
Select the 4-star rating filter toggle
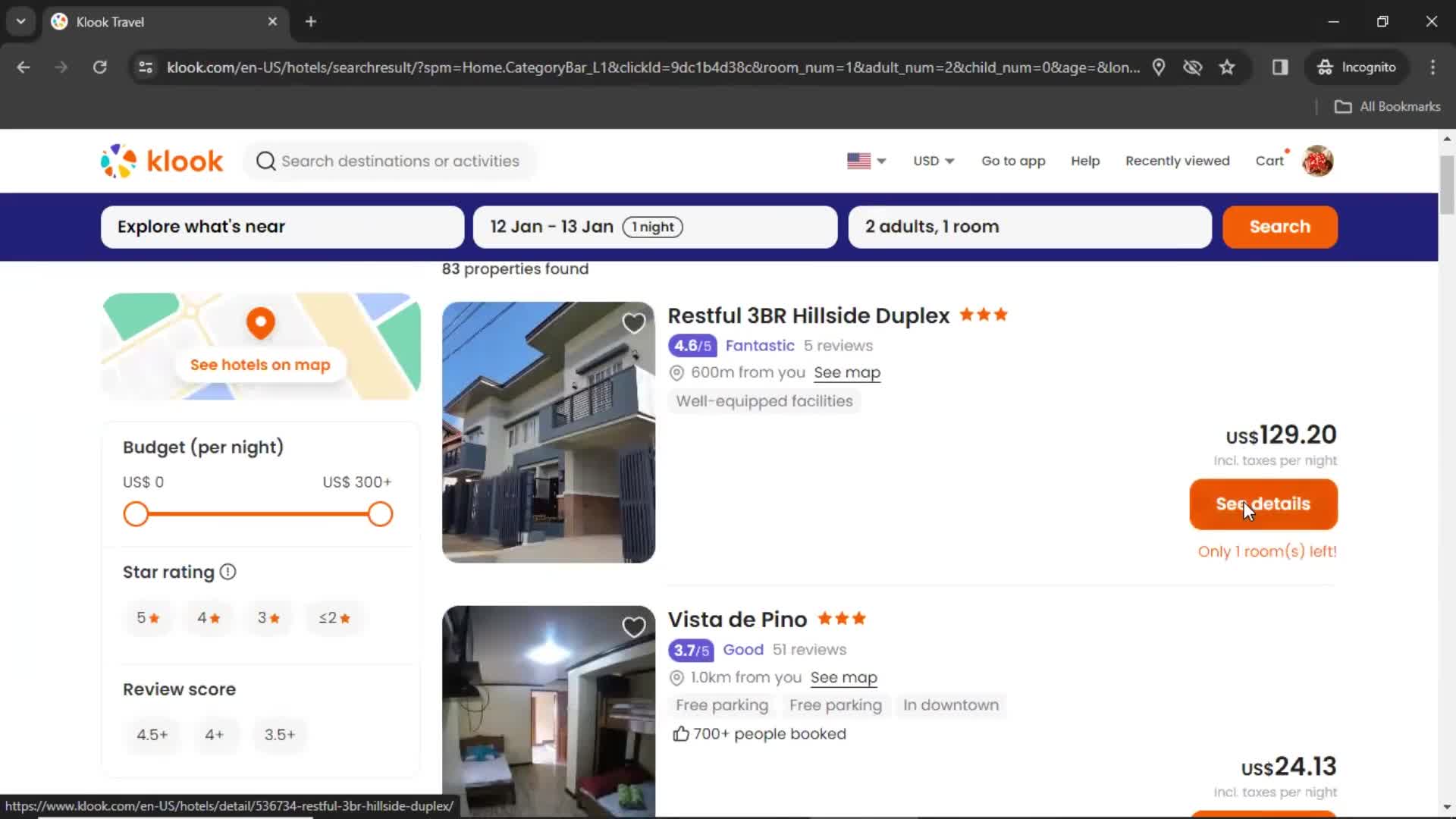[x=208, y=617]
